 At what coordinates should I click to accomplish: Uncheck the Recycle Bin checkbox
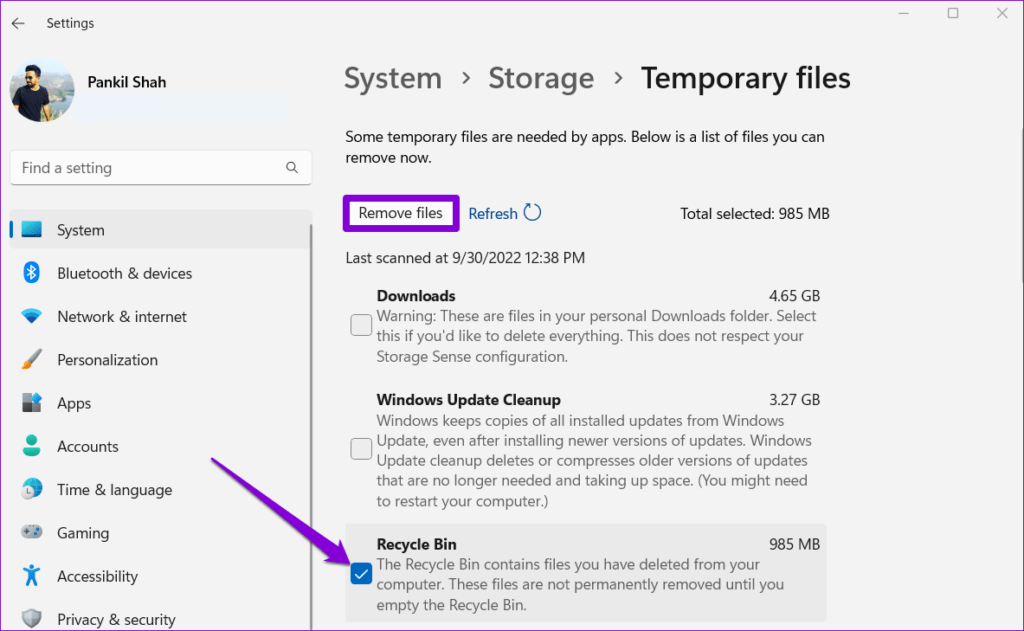coord(361,574)
